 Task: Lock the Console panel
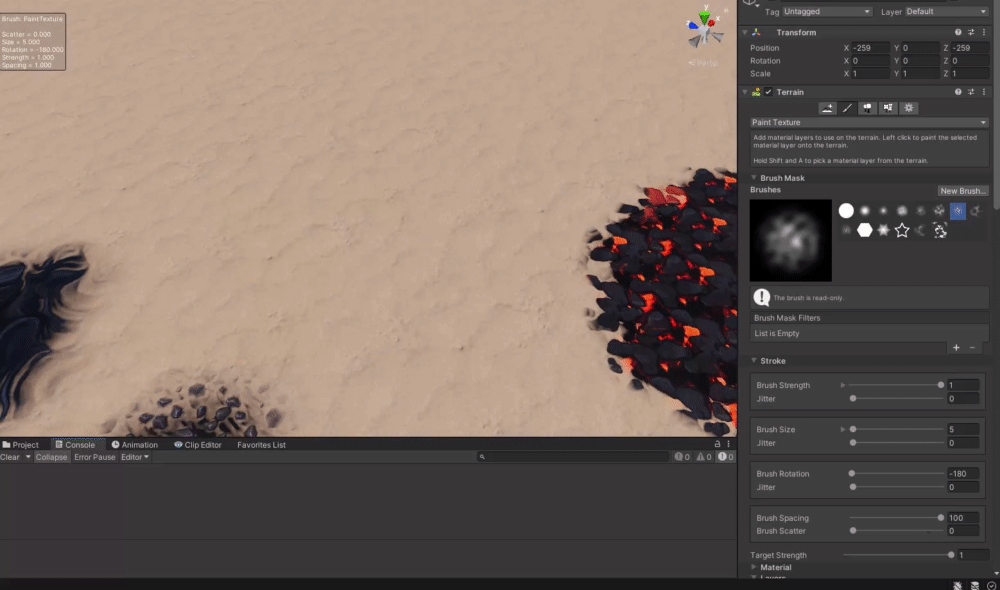717,444
